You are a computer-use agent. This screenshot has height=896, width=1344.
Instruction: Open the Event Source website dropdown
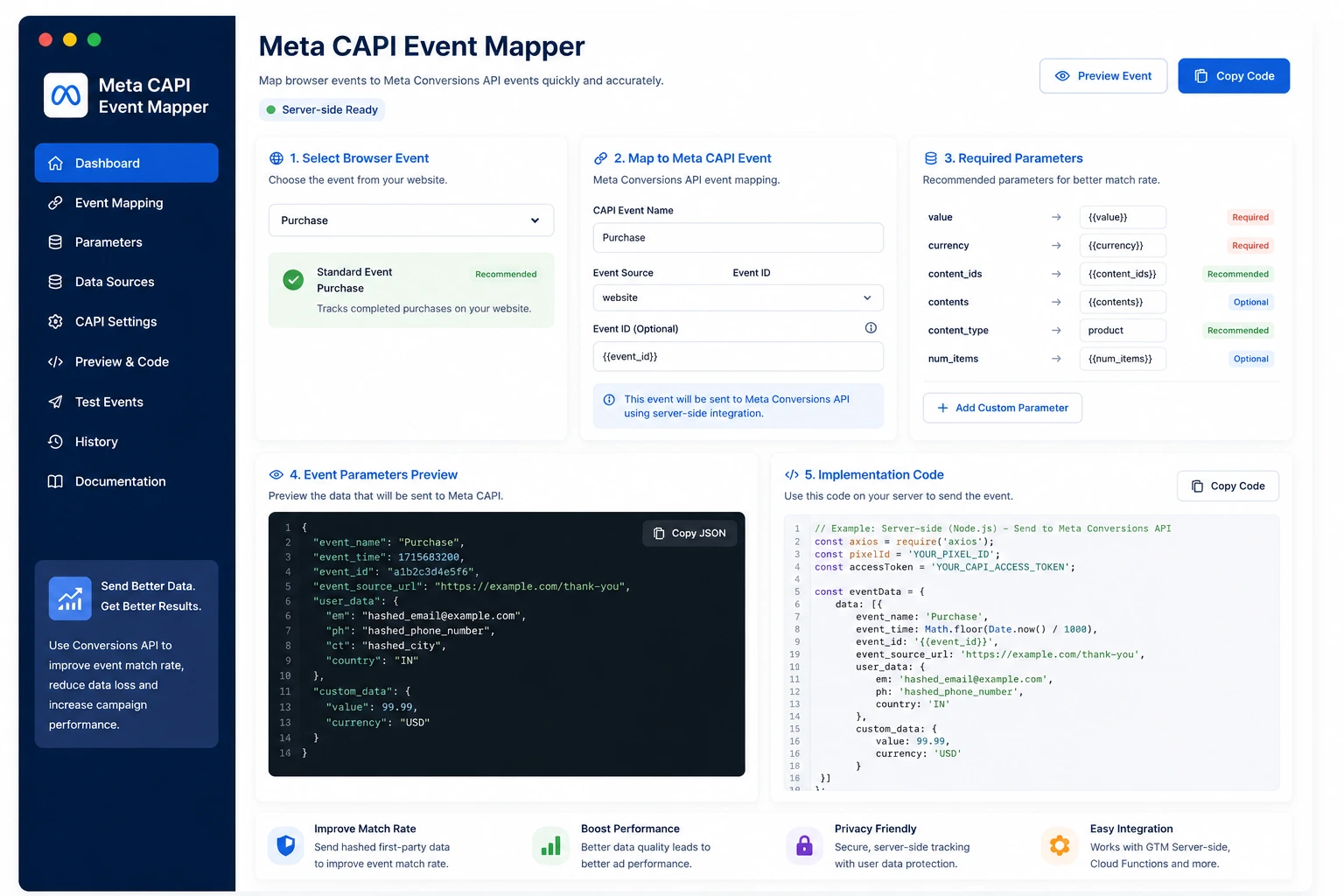pyautogui.click(x=738, y=297)
